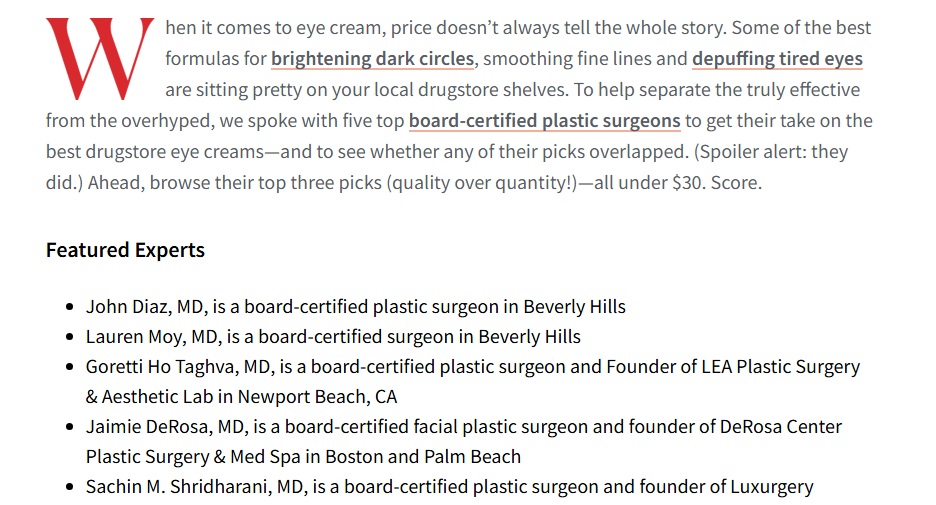
Task: Click the bullet point beside Lauren Moy
Action: pyautogui.click(x=69, y=338)
